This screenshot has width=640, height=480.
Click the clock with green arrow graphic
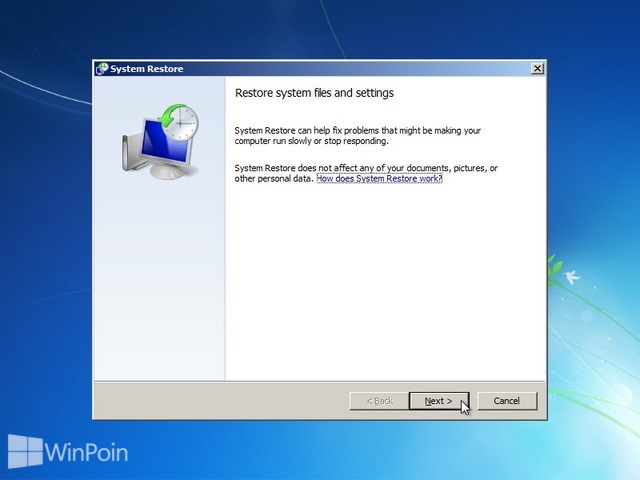point(179,122)
